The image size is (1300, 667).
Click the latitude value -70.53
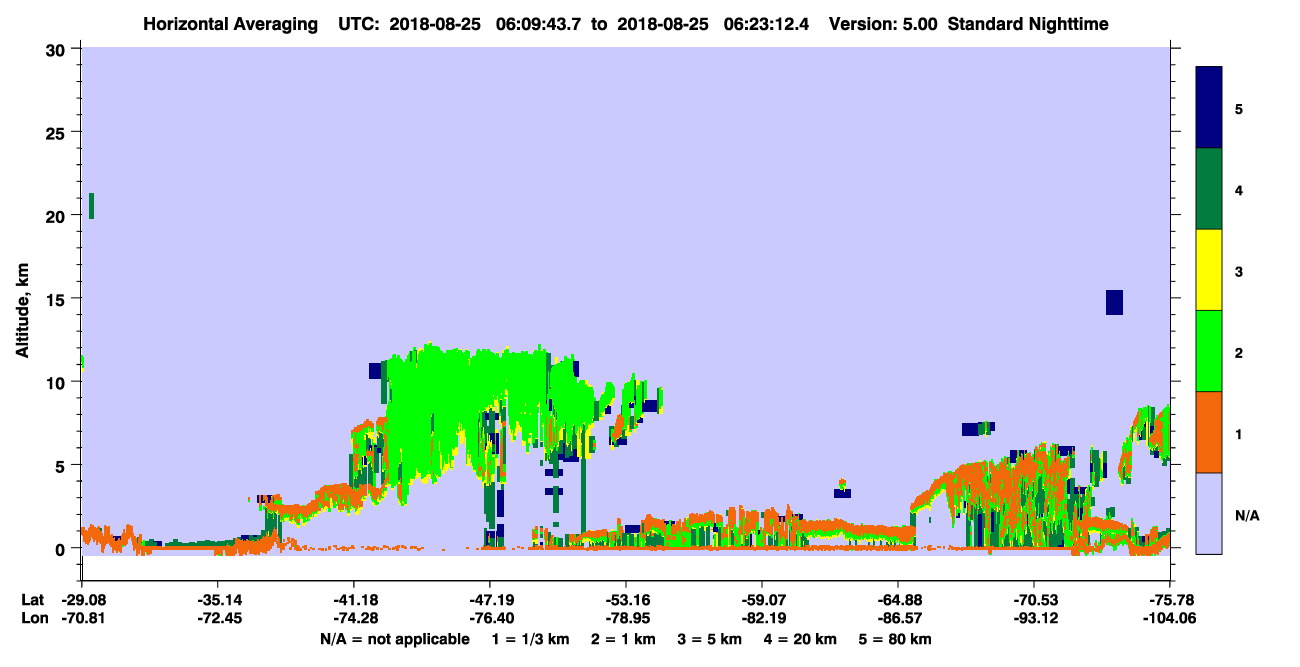(1034, 600)
